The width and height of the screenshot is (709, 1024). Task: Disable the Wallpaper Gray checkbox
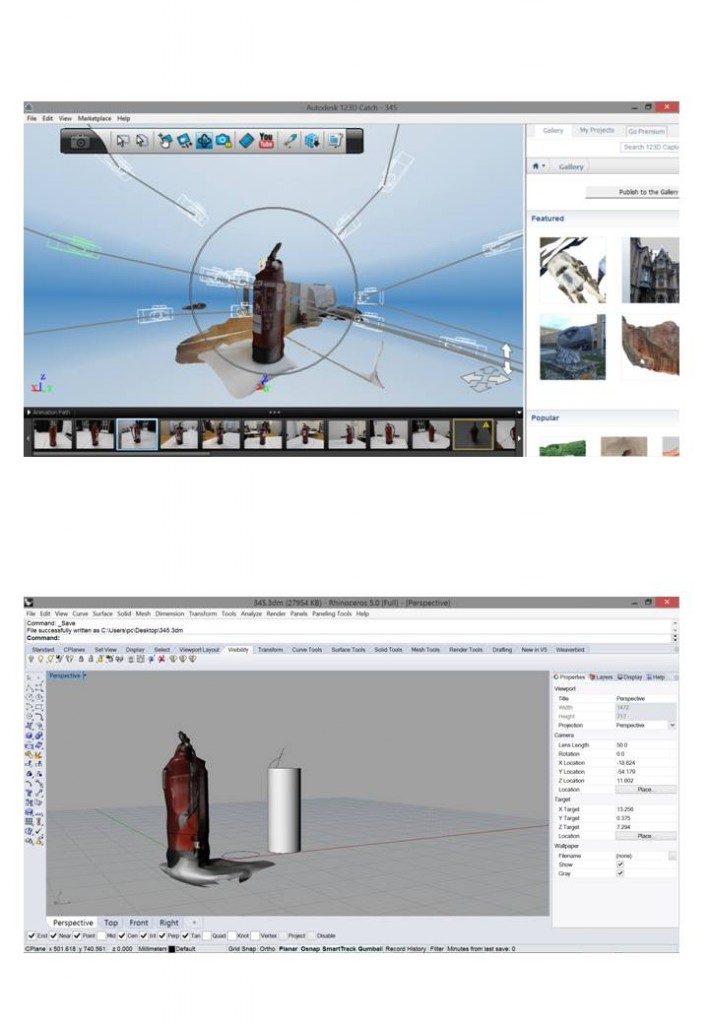click(x=620, y=874)
